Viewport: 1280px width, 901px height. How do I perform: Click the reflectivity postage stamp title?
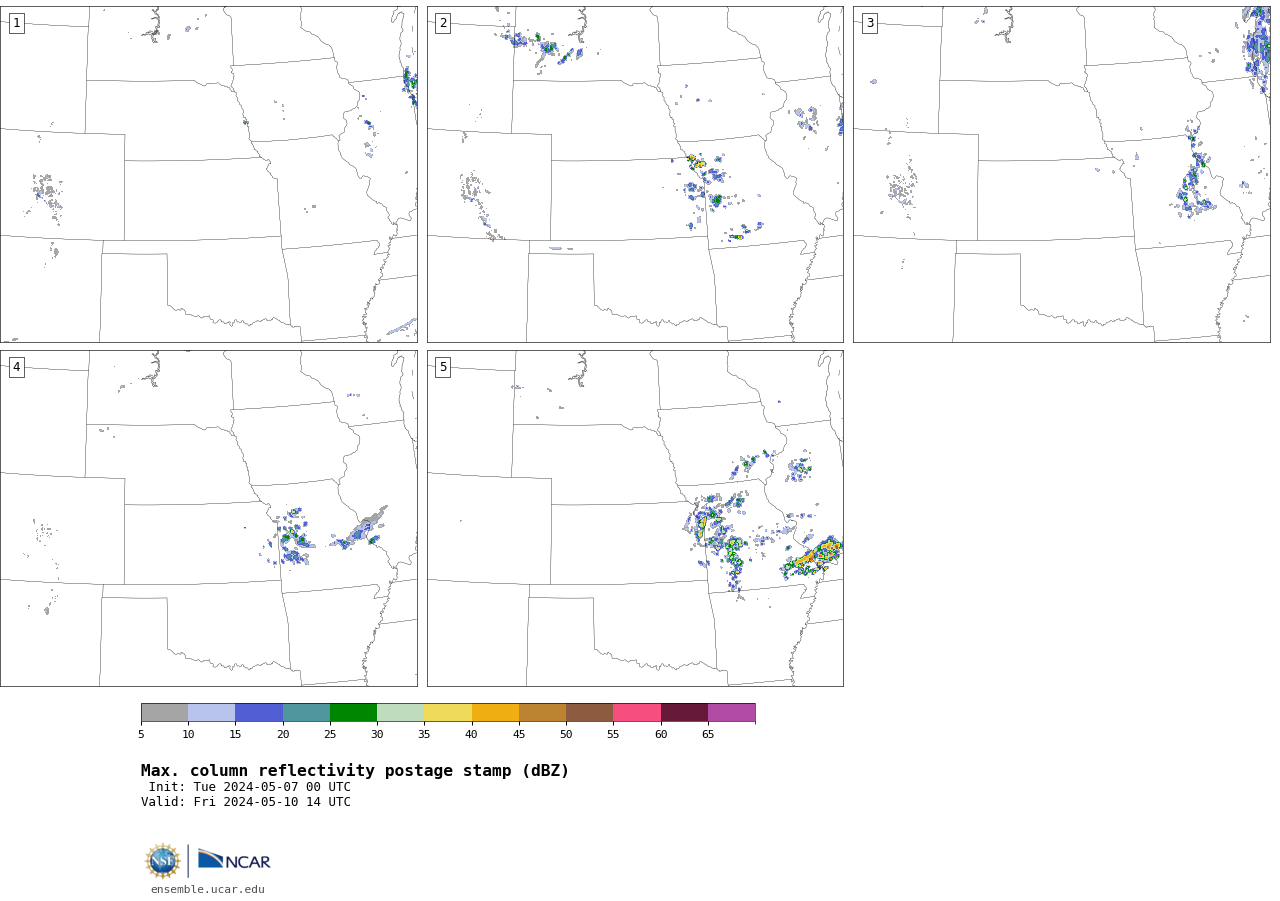point(355,771)
